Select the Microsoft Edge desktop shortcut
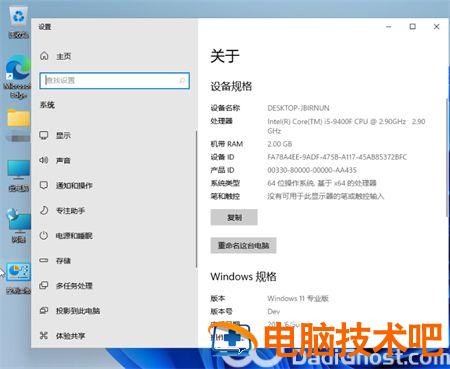The height and width of the screenshot is (369, 450). [x=17, y=77]
